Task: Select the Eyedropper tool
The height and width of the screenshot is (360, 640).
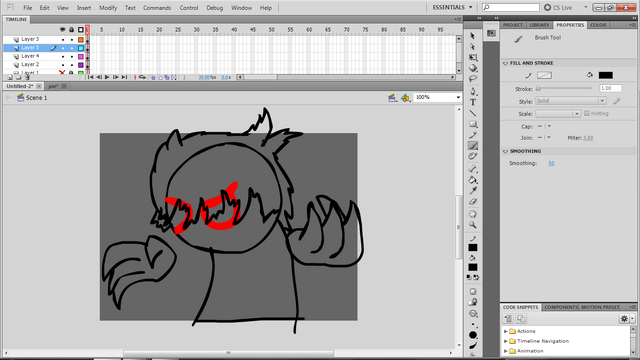Action: (473, 191)
